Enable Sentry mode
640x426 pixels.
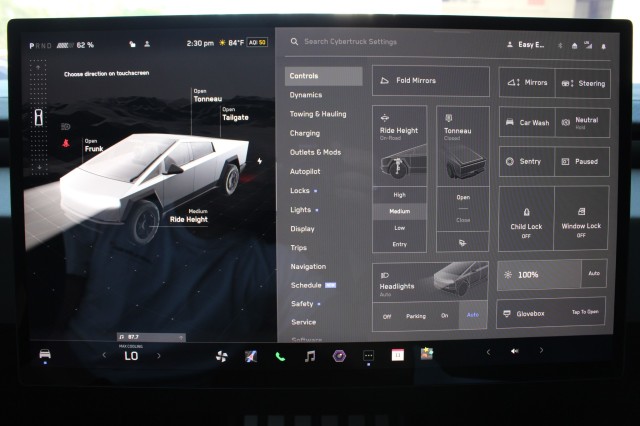click(526, 161)
